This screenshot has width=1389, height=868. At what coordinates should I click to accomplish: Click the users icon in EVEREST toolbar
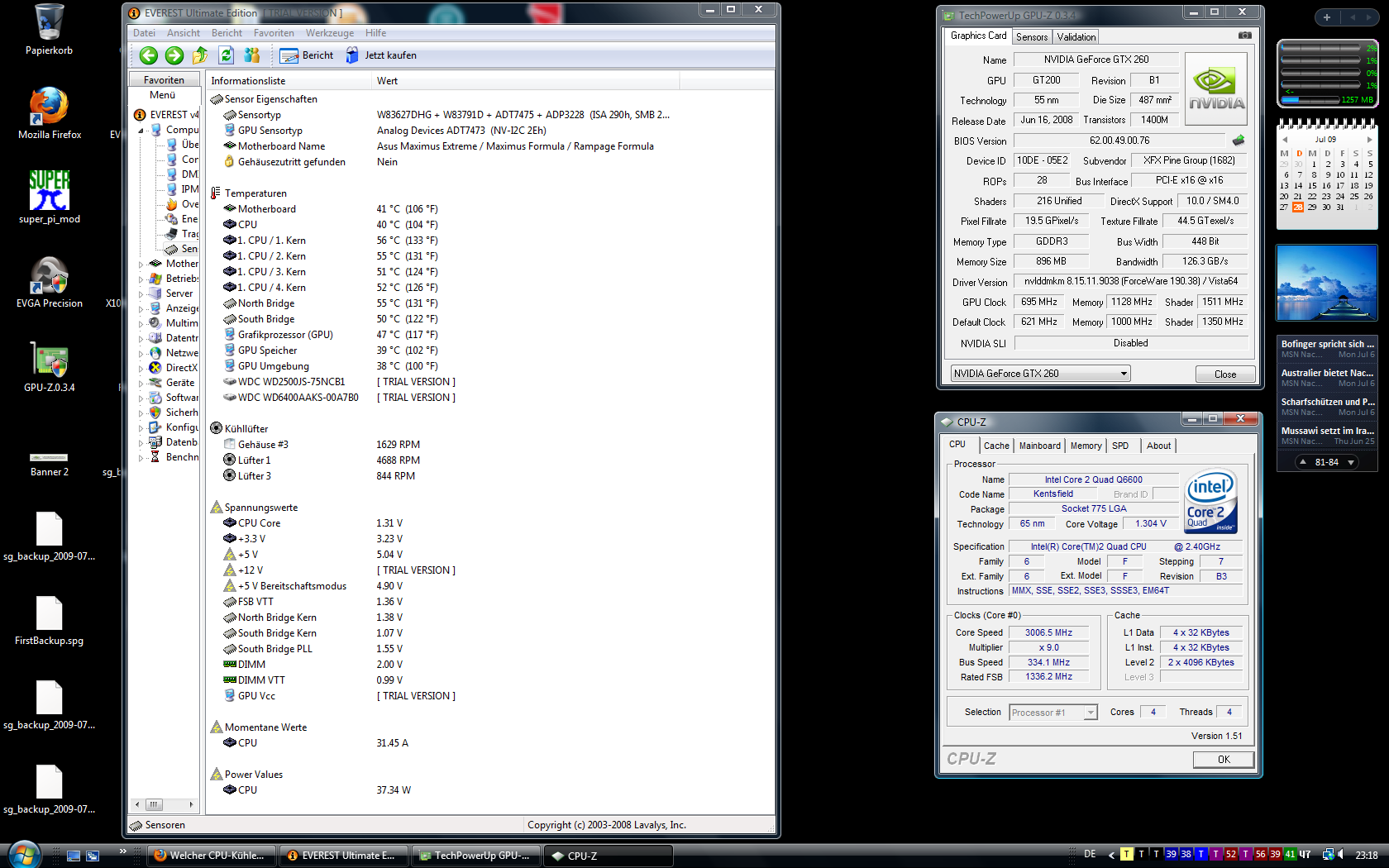point(252,55)
